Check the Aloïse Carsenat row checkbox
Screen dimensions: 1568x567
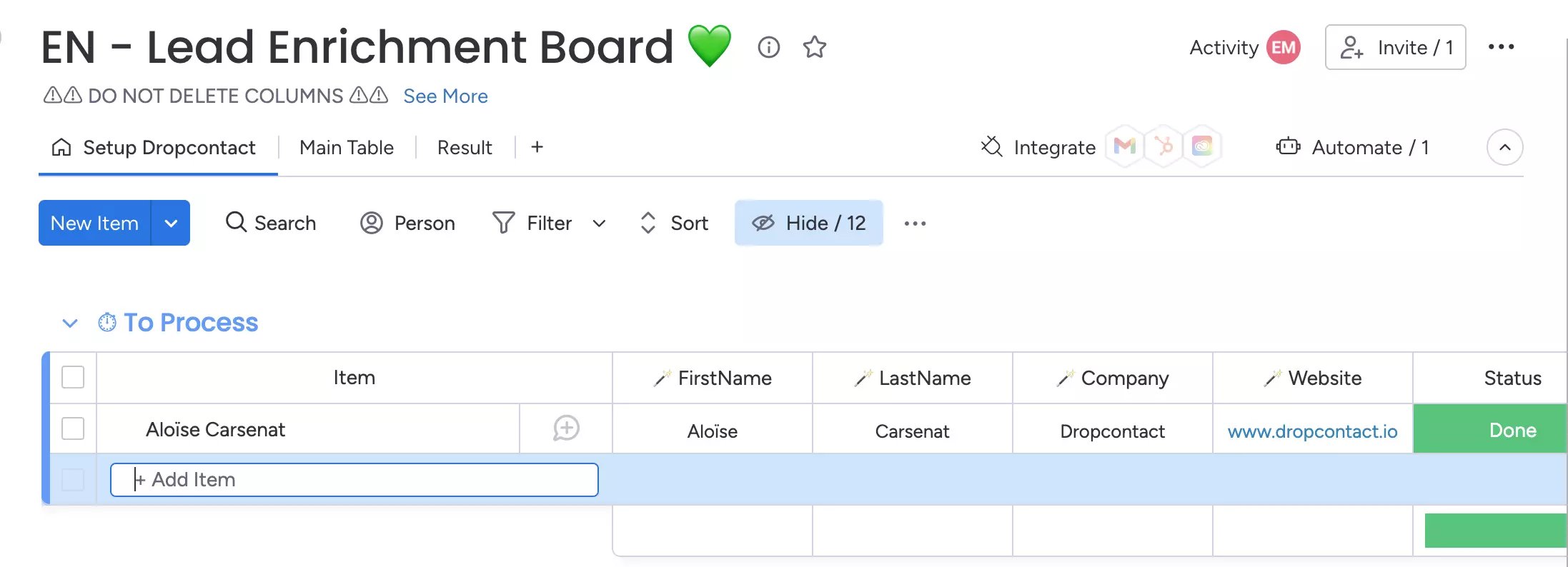coord(73,428)
